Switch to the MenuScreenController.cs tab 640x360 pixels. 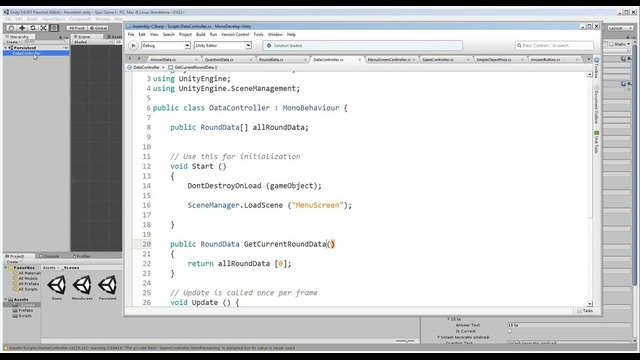click(x=389, y=60)
